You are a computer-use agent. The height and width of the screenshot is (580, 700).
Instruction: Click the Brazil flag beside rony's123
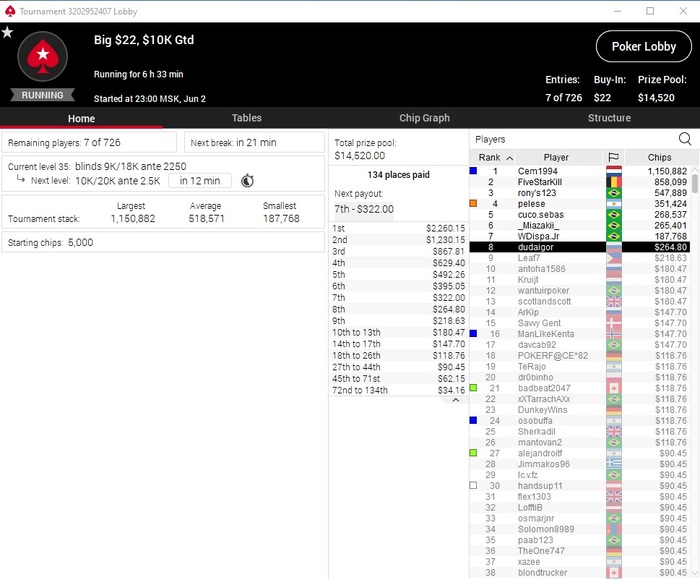click(614, 193)
